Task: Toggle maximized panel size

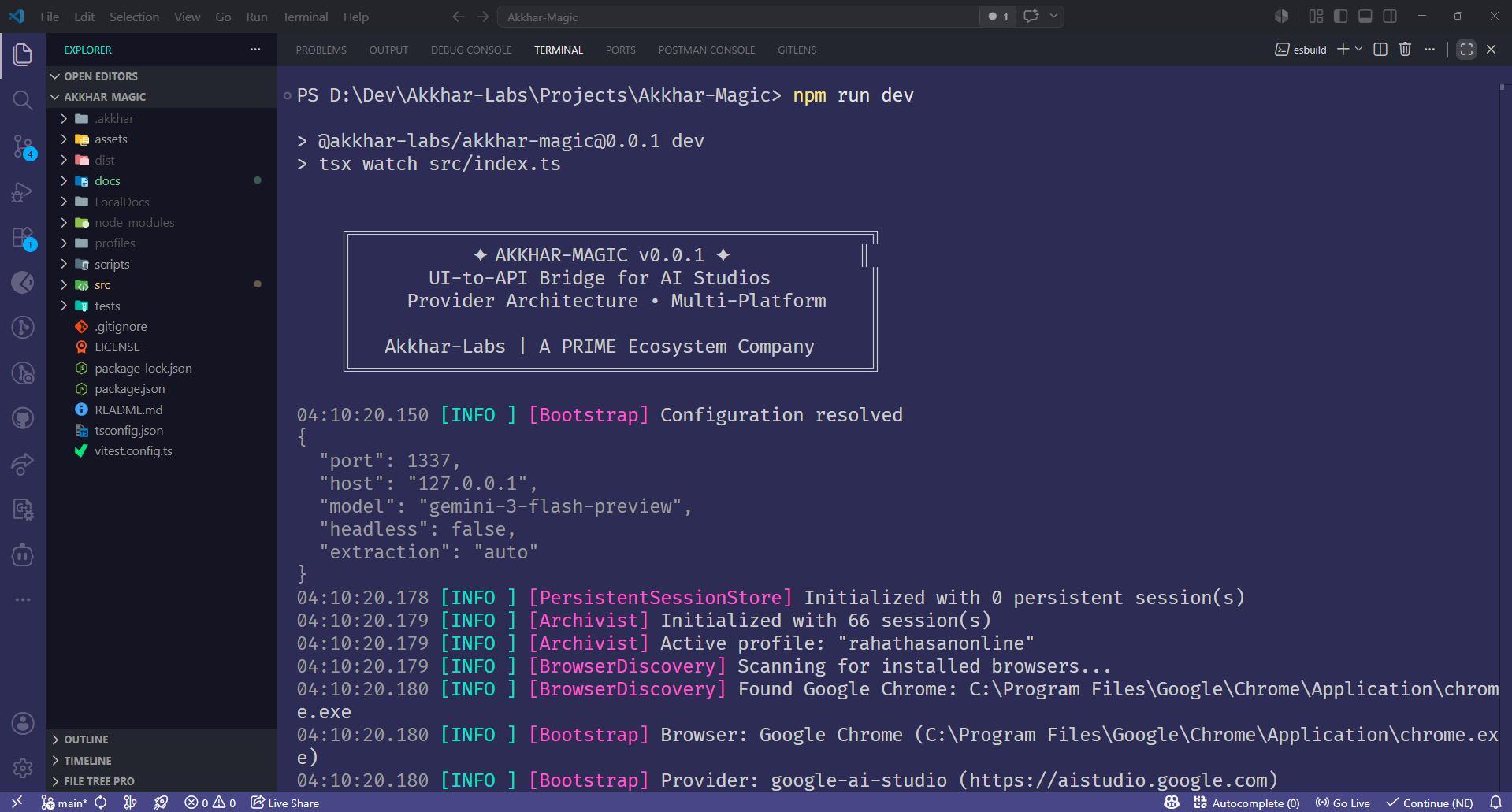Action: point(1466,49)
